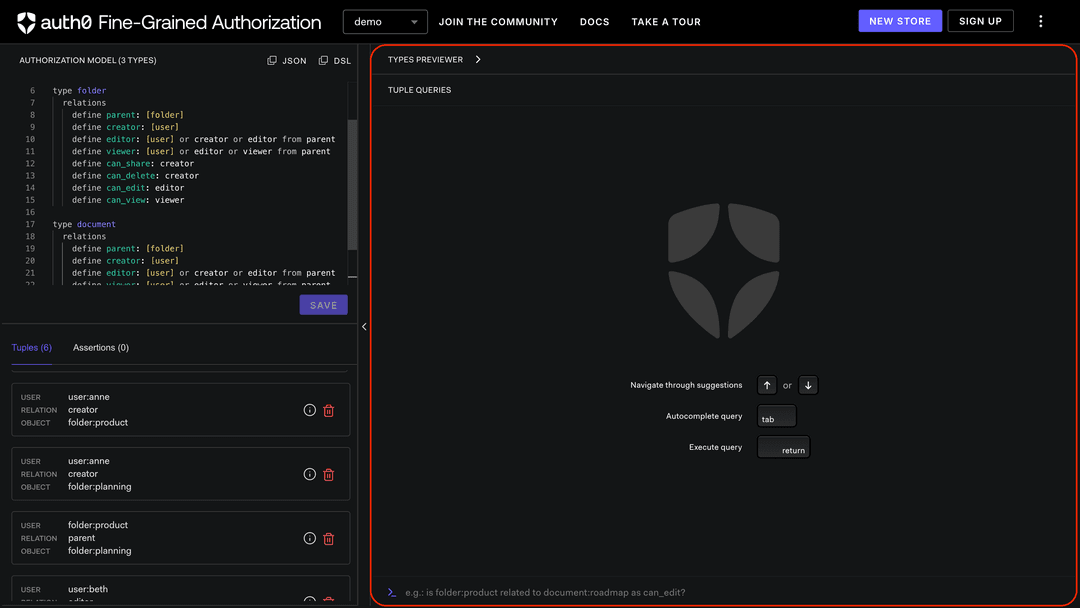
Task: Open the Docs link in the header
Action: (x=594, y=22)
